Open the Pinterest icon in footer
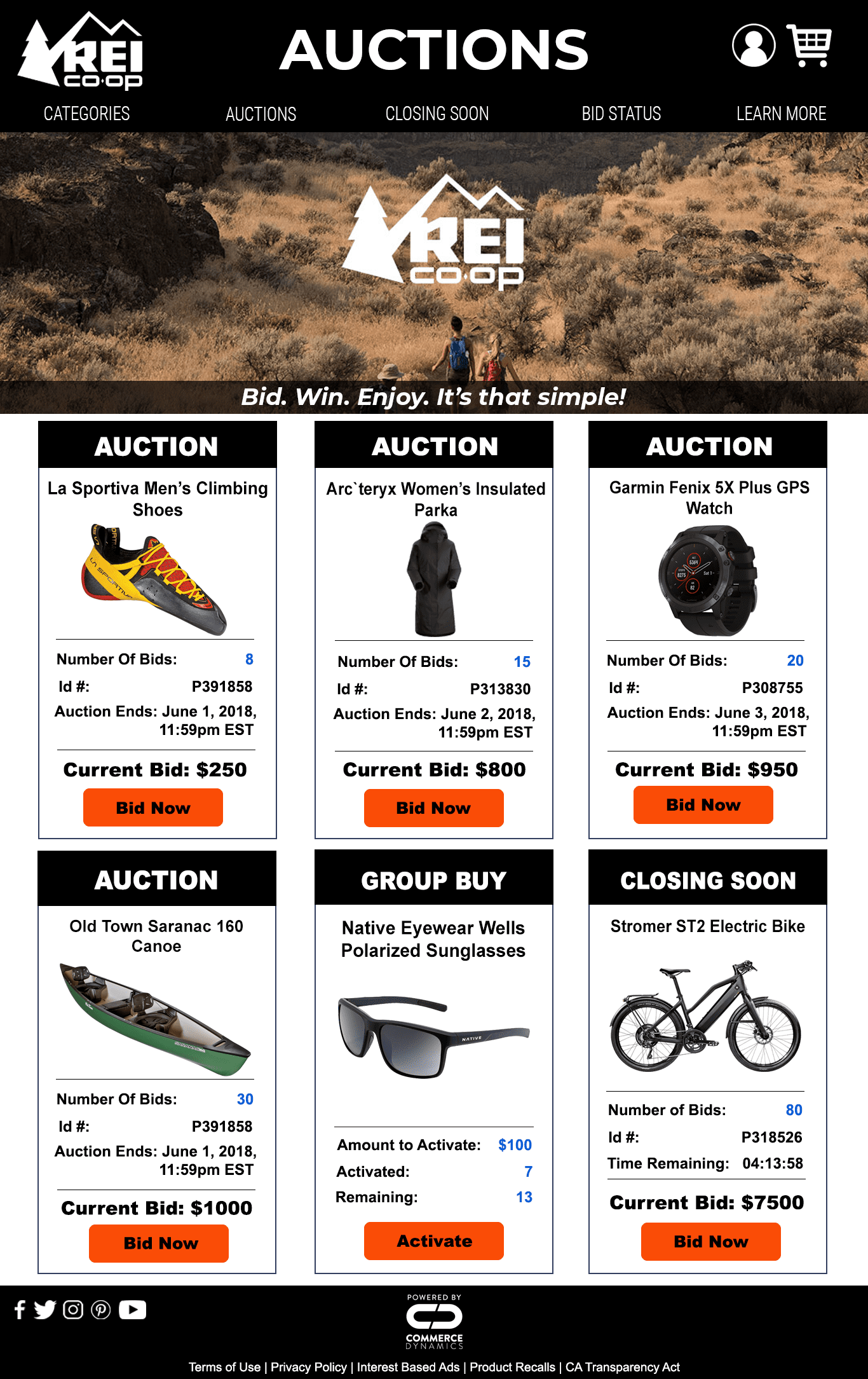 (x=101, y=1310)
